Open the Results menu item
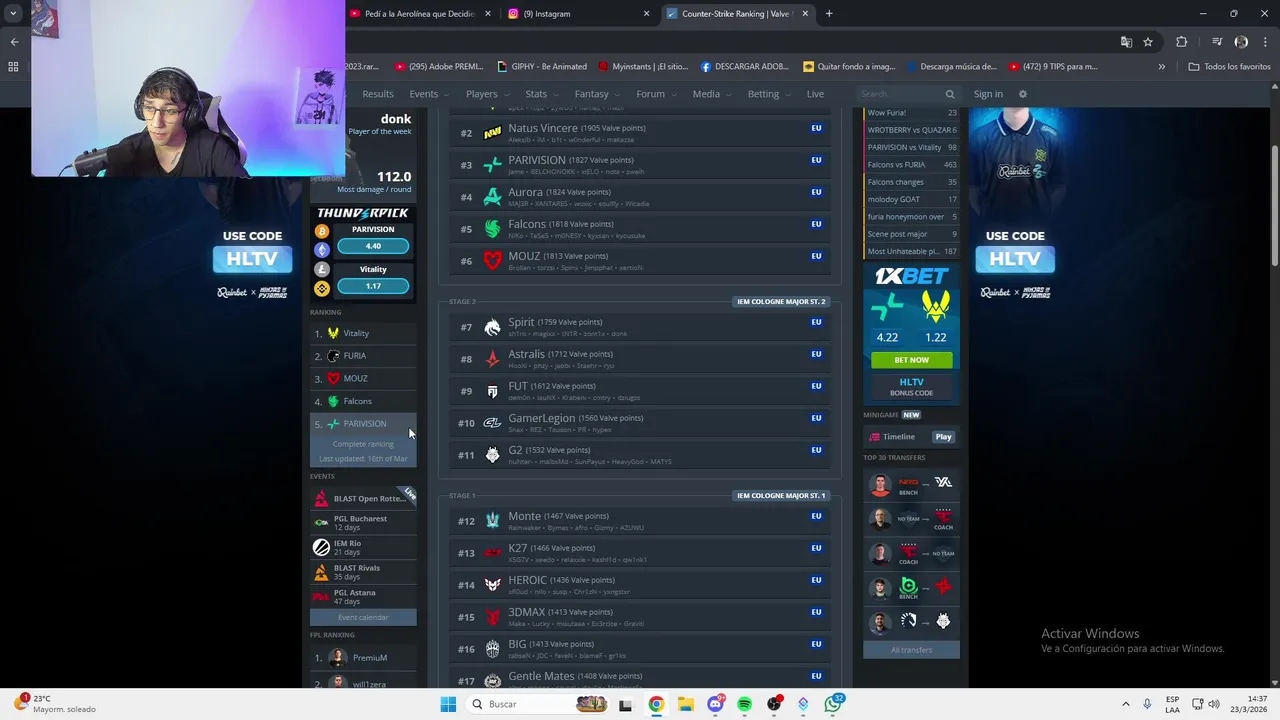The height and width of the screenshot is (720, 1280). (x=378, y=94)
